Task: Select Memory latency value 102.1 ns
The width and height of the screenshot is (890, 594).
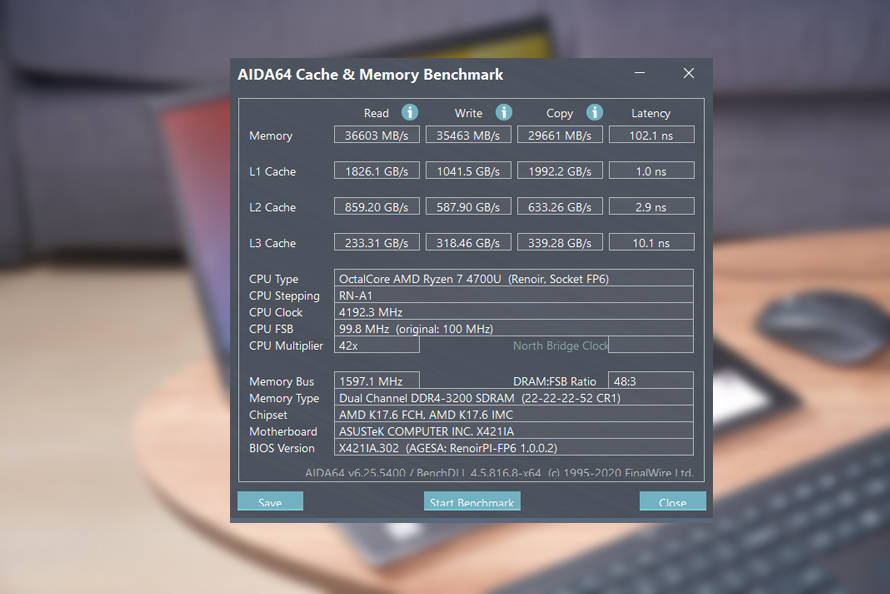Action: [x=651, y=135]
